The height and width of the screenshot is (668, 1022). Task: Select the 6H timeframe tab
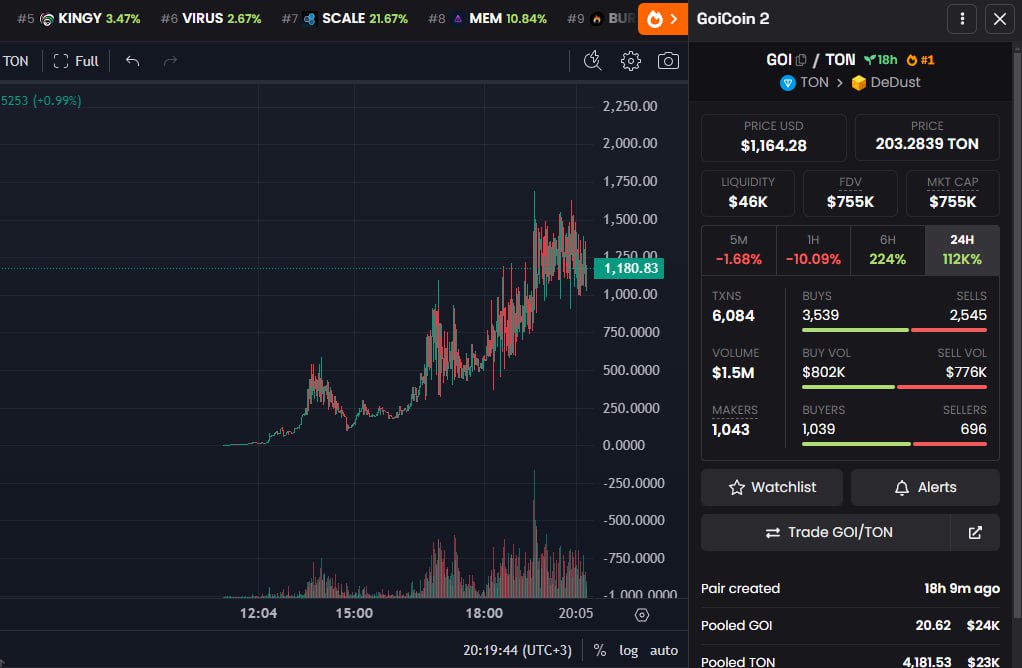click(x=887, y=250)
